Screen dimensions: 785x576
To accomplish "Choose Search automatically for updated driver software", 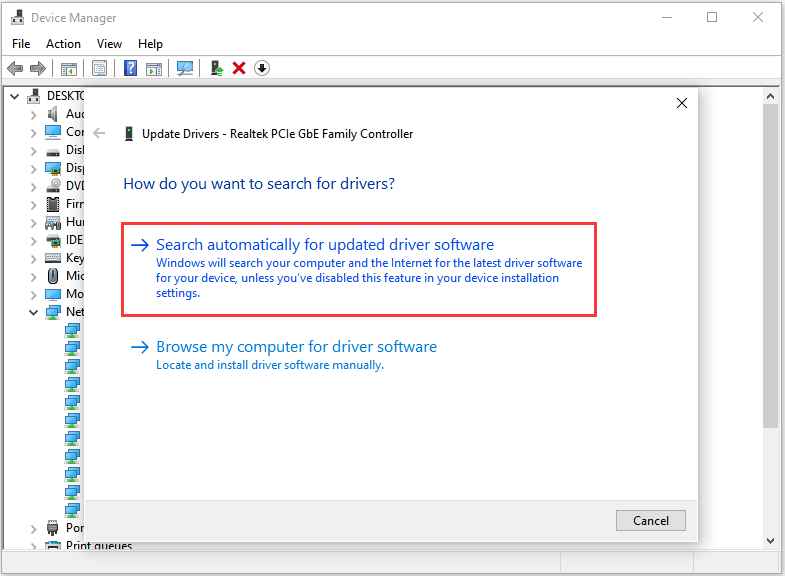I will pos(359,270).
